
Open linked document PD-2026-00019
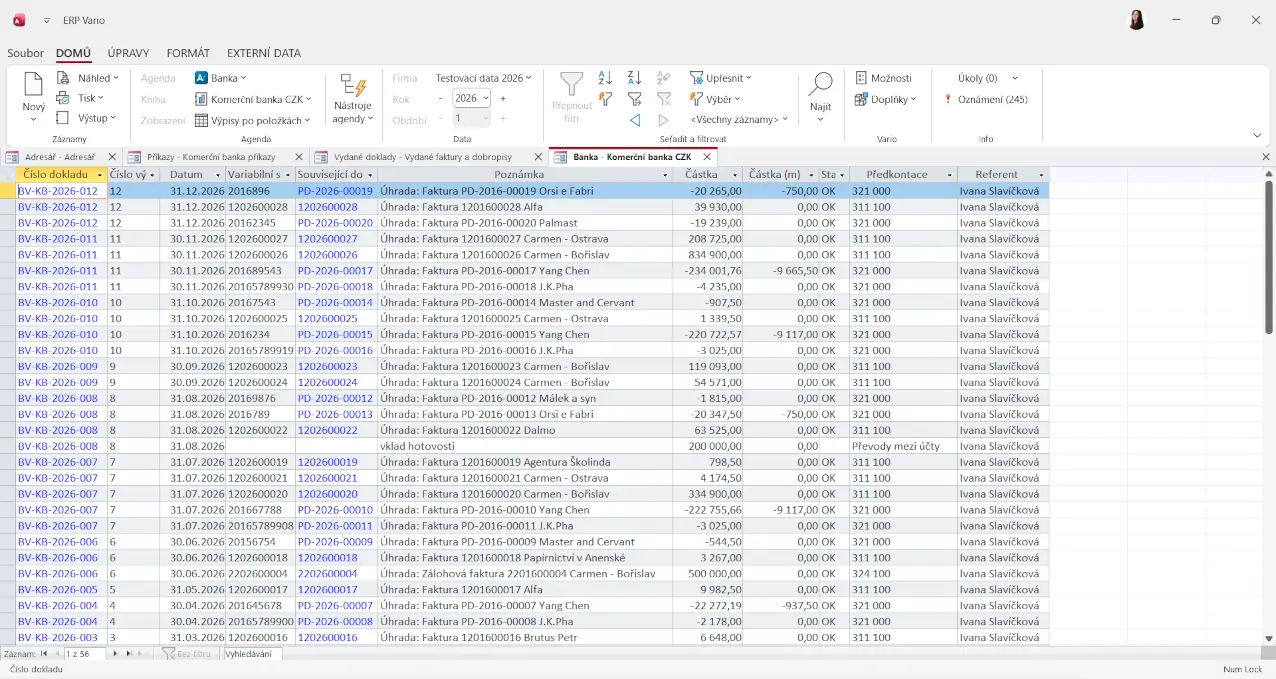tap(335, 191)
